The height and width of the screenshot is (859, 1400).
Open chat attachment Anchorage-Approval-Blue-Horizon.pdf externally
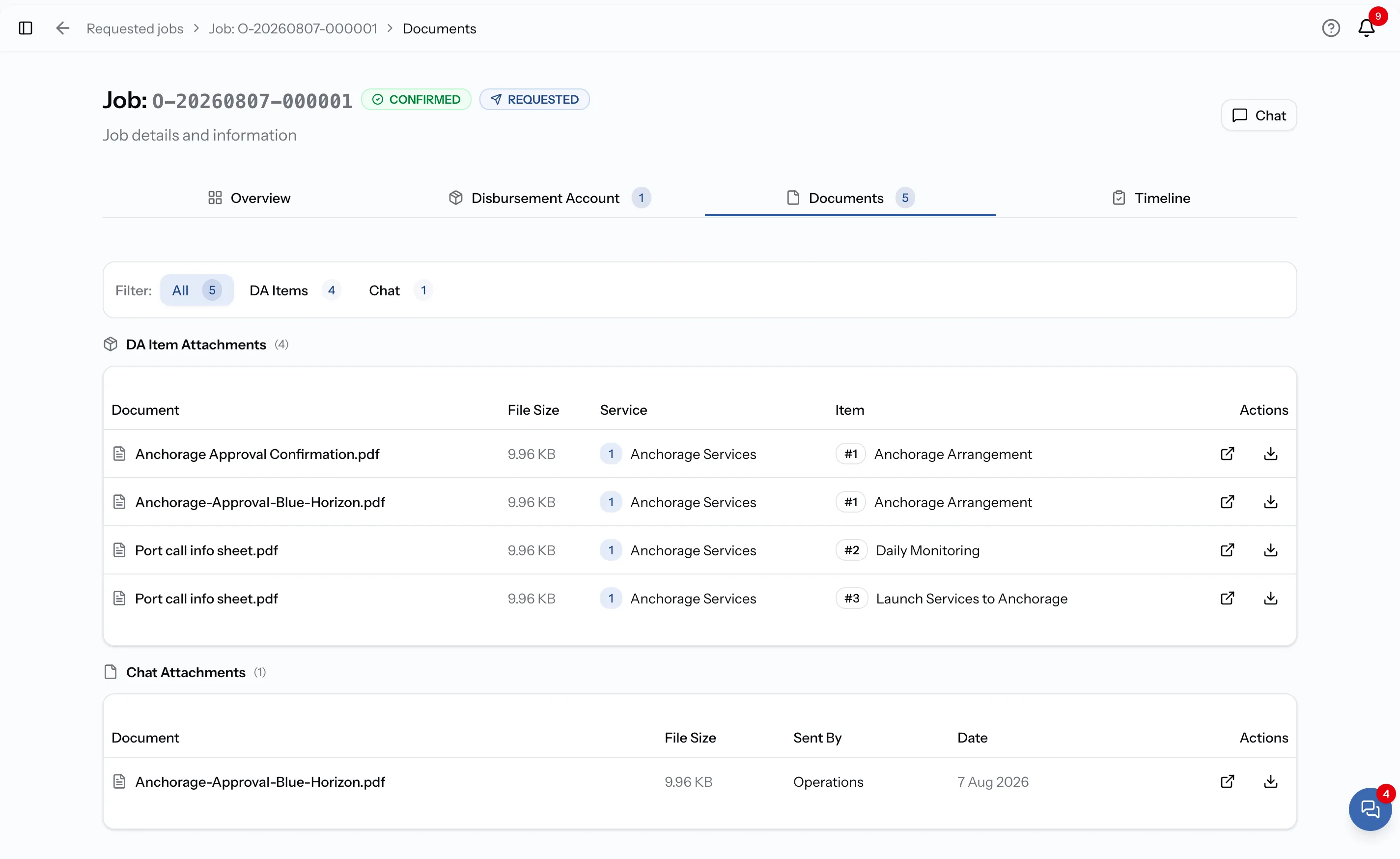(1227, 781)
